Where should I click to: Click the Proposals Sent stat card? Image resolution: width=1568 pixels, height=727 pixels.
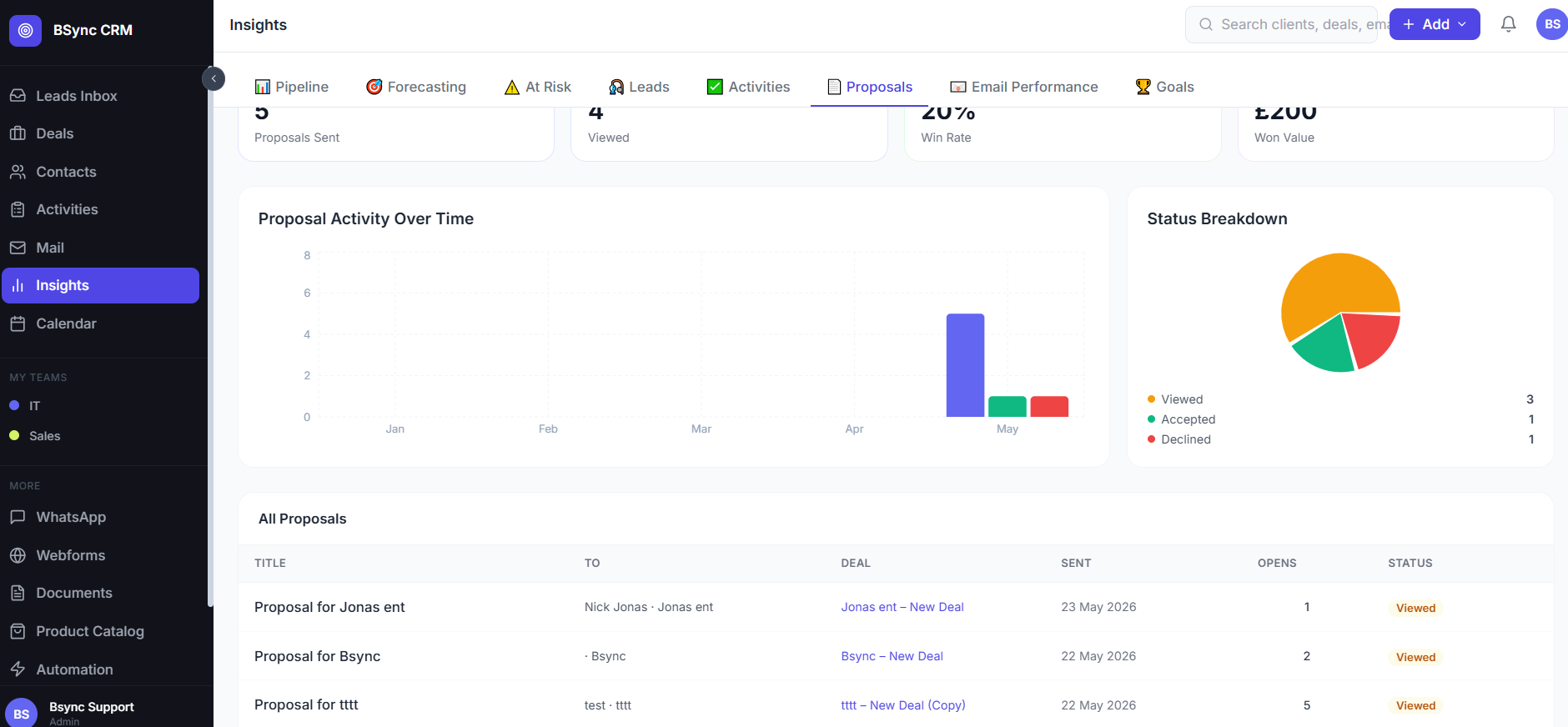coord(396,133)
